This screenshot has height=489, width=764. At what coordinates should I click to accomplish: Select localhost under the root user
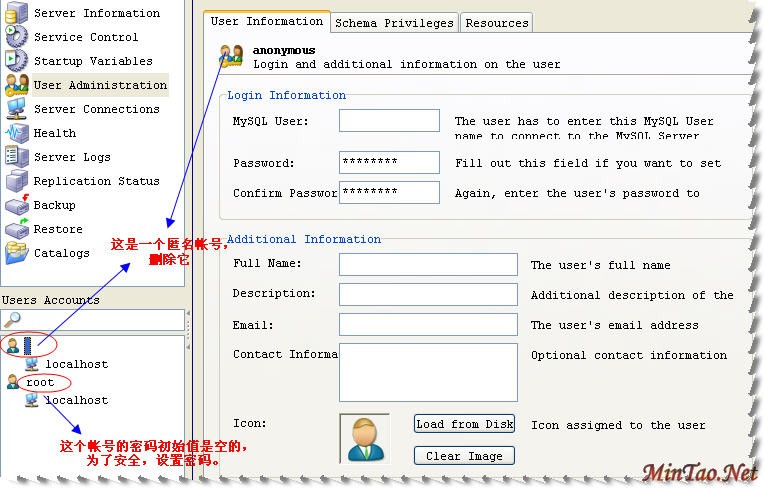(76, 400)
